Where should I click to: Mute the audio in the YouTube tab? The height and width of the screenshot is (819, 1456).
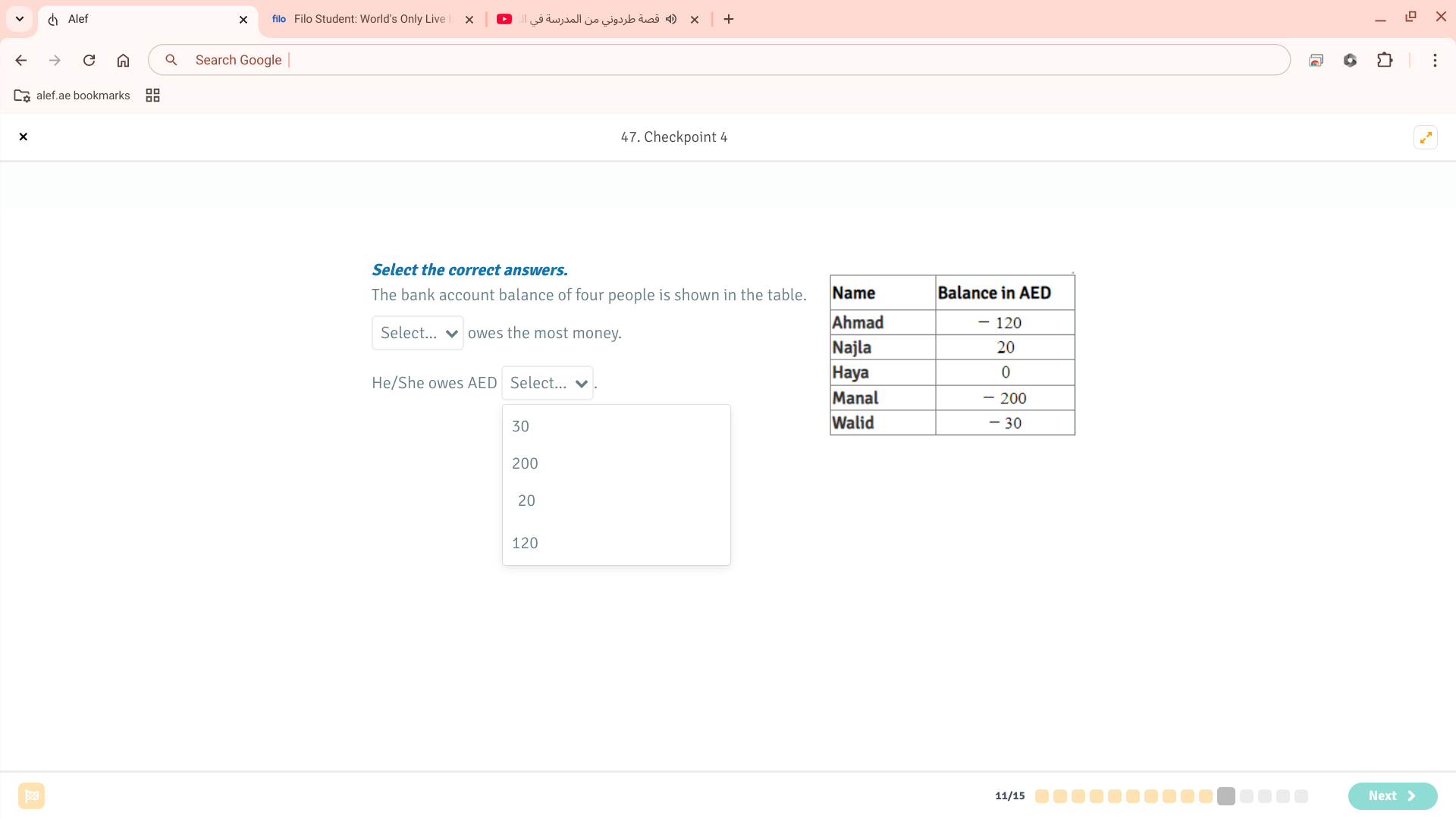[x=671, y=19]
